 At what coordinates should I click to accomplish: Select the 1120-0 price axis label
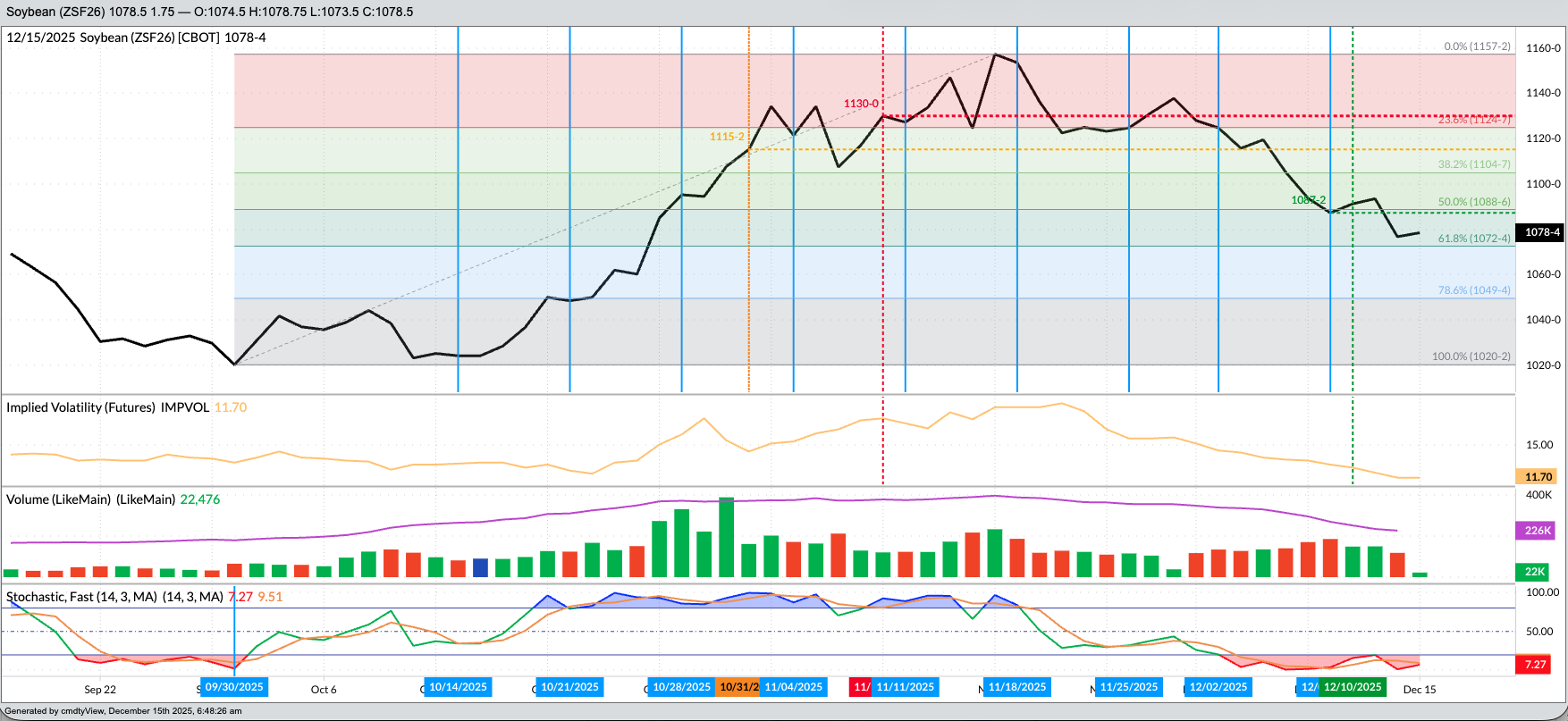click(x=1544, y=138)
